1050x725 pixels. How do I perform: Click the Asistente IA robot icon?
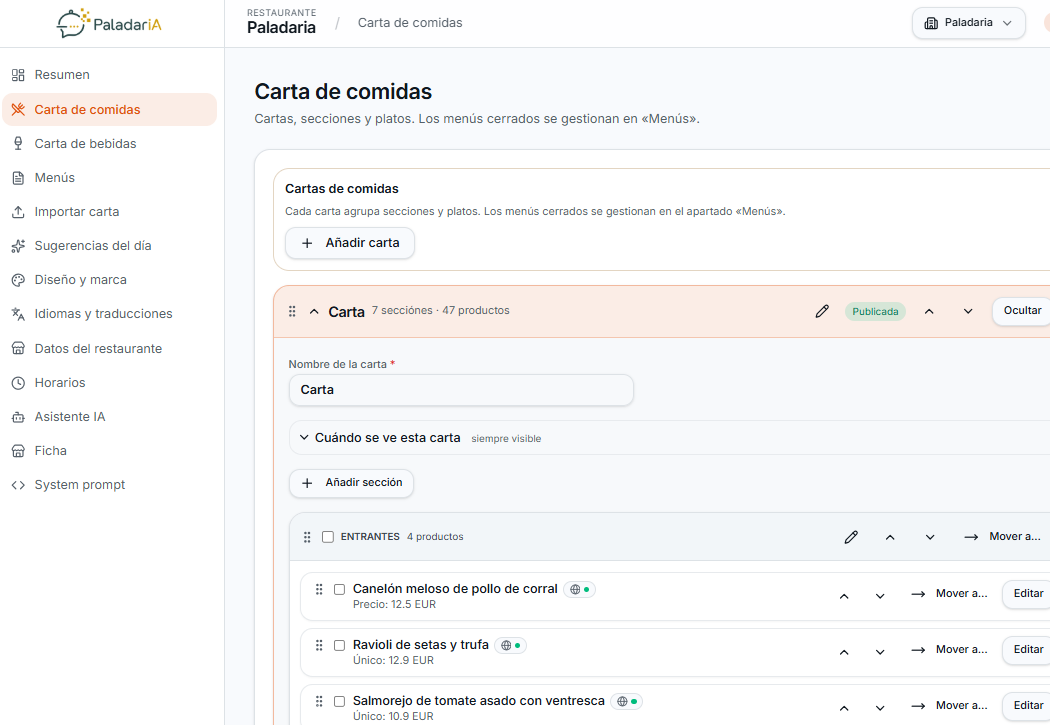[18, 417]
